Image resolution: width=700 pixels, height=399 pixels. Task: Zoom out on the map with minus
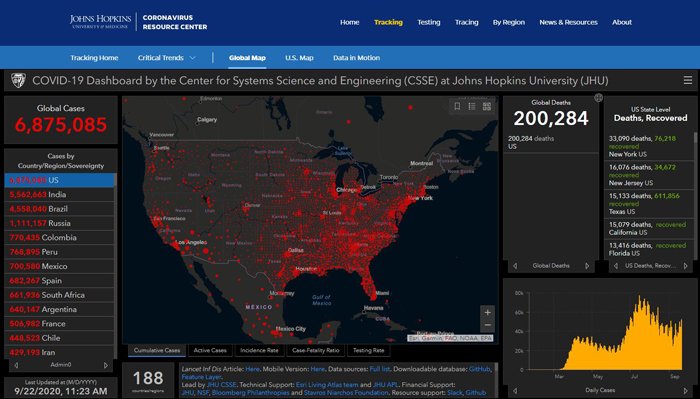click(488, 325)
